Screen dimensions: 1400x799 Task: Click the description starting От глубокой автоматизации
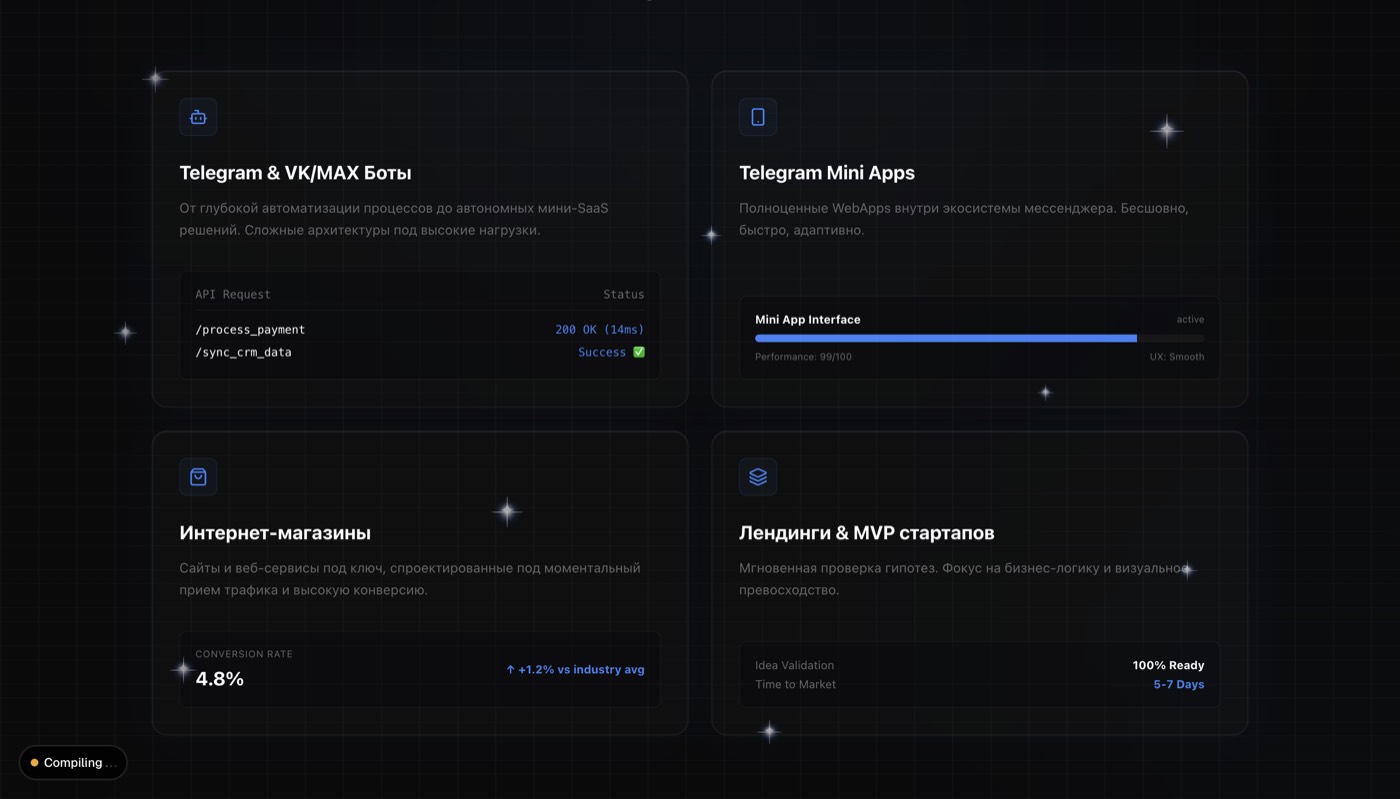coord(394,219)
